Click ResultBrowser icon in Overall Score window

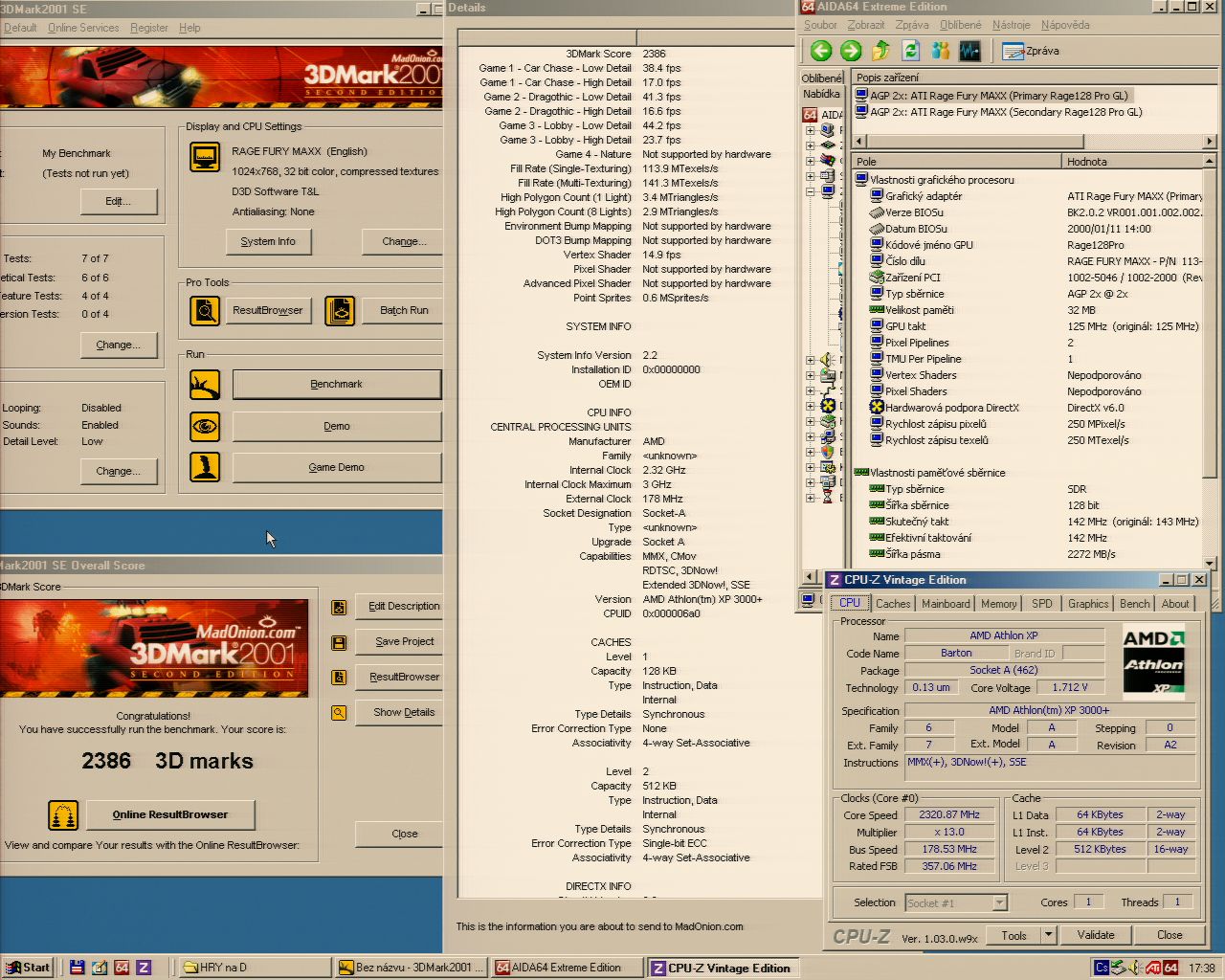(x=339, y=678)
